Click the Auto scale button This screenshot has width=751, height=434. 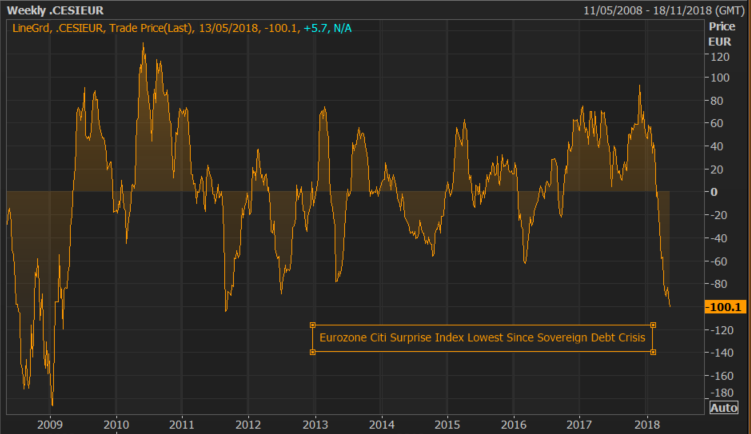point(724,408)
